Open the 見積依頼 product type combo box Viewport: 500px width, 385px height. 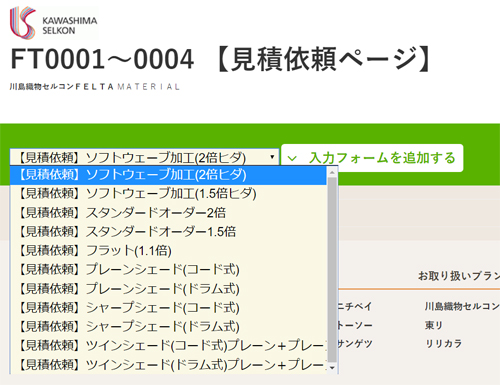point(144,157)
